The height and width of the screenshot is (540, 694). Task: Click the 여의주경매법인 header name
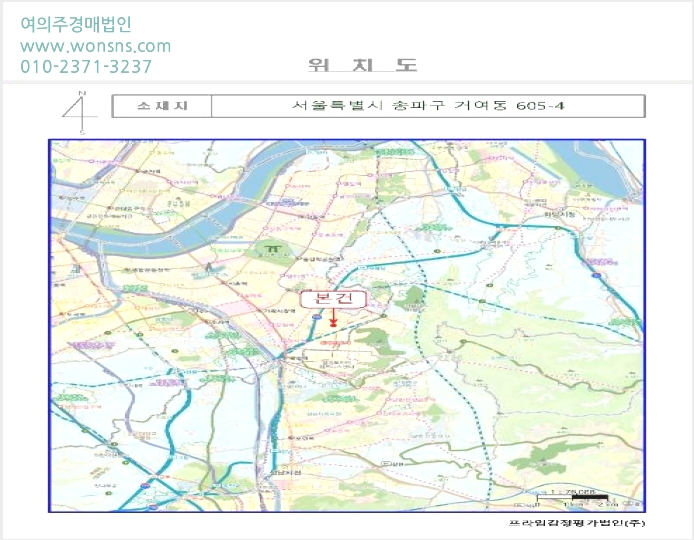(76, 24)
